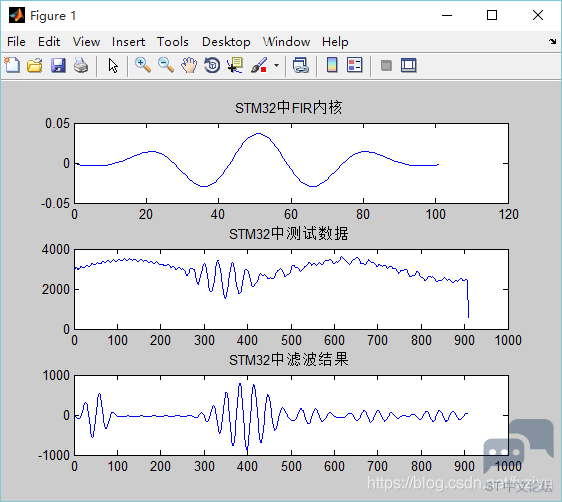Open a file with the folder icon
Viewport: 562px width, 502px height.
coord(35,66)
